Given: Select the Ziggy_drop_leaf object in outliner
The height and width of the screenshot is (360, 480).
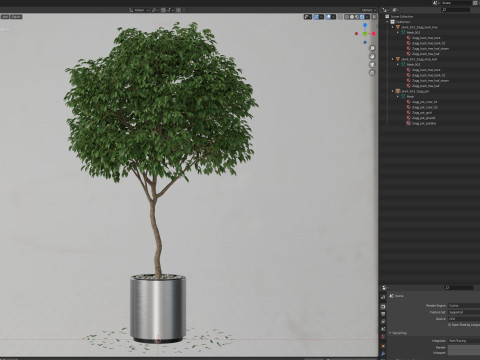Looking at the screenshot, I should 419,59.
